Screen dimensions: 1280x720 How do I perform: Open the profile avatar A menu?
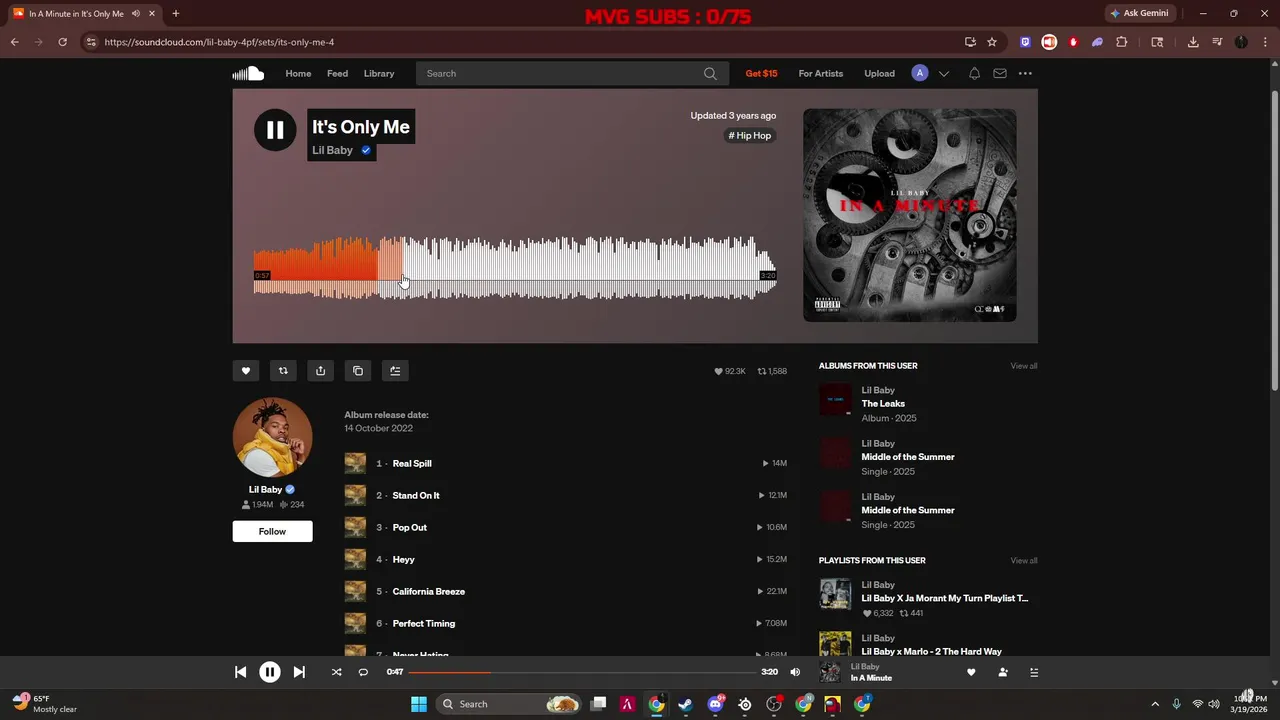(x=920, y=73)
